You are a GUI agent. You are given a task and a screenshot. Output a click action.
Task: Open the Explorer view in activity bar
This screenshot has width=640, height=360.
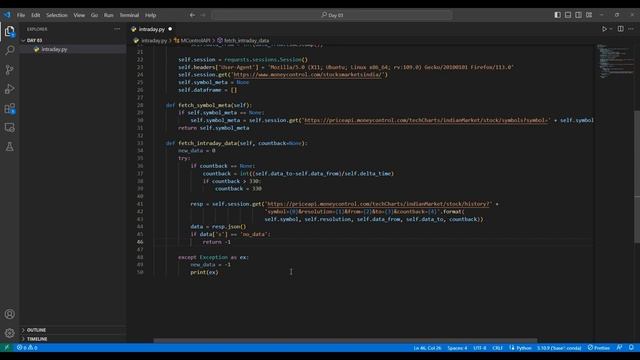pos(9,31)
